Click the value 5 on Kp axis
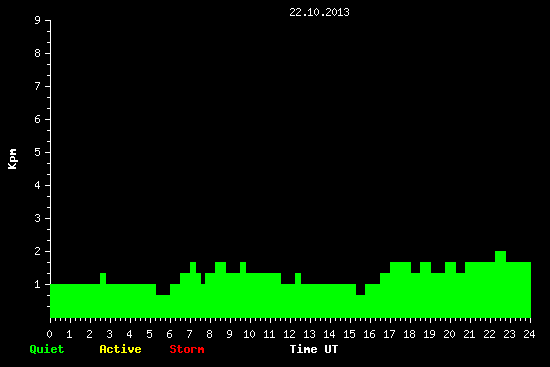550x367 pixels. [38, 152]
